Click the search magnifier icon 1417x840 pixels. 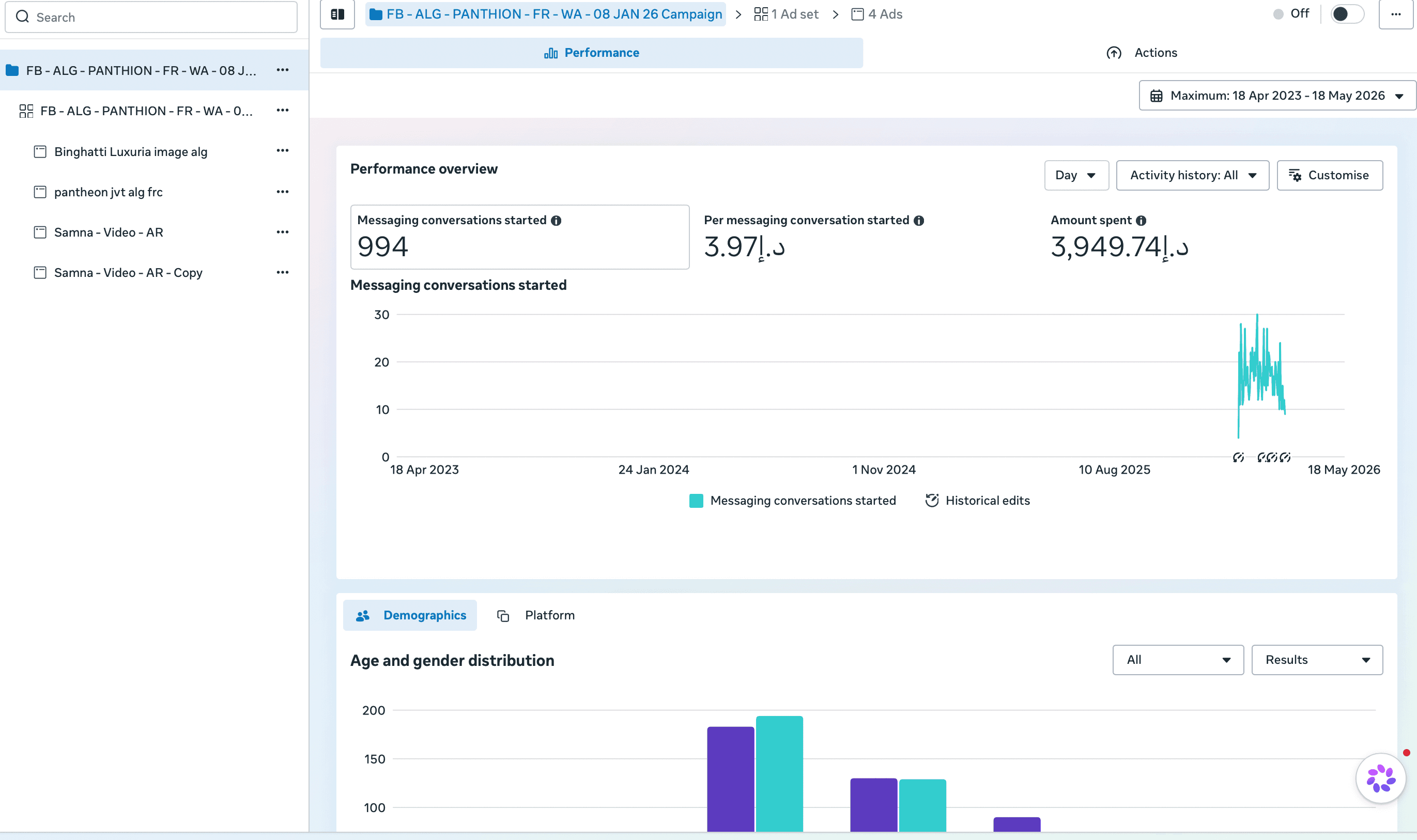tap(23, 17)
